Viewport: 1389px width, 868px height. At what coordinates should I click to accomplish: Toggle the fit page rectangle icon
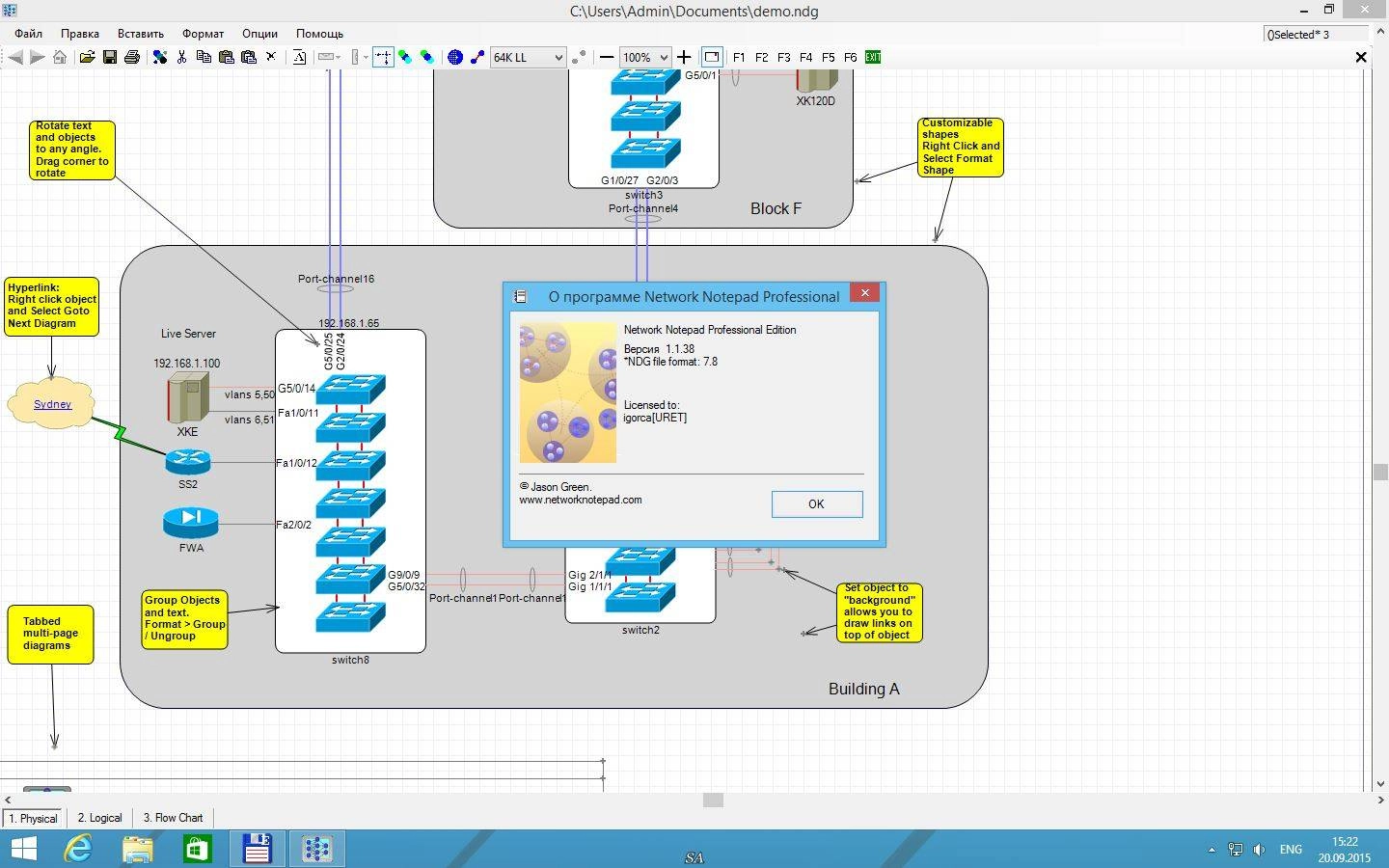point(711,58)
